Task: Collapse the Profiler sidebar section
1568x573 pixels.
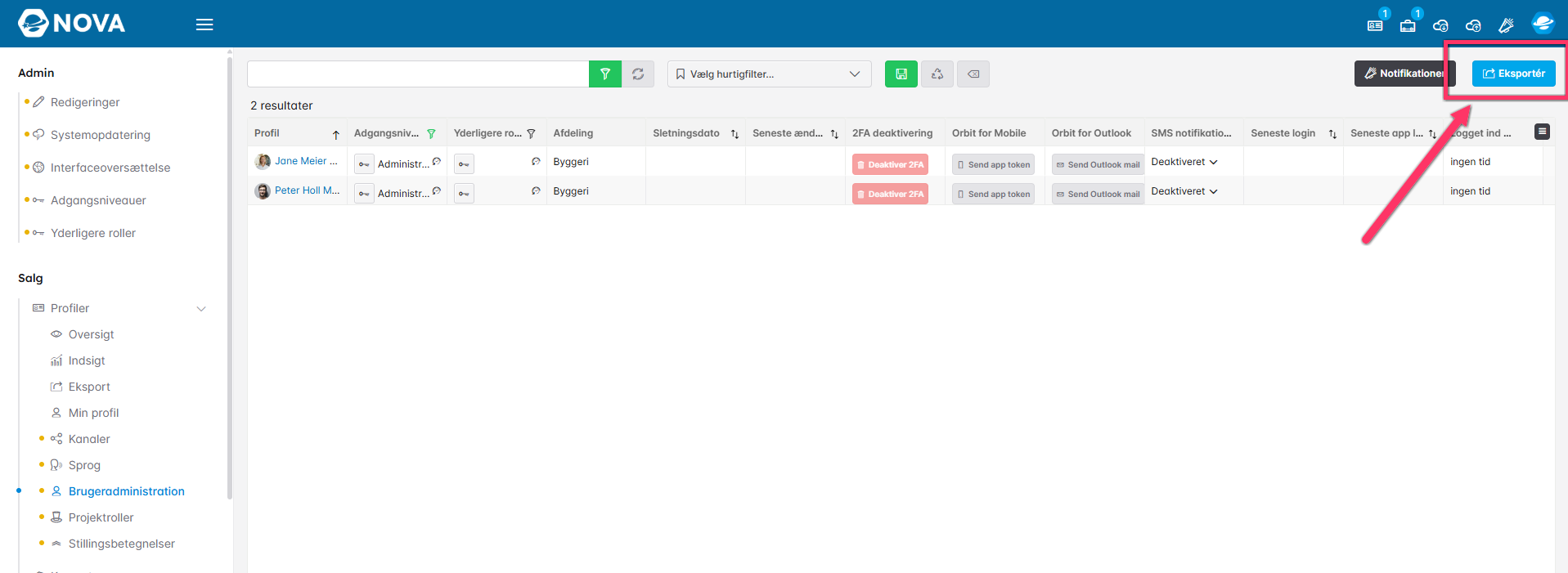Action: point(201,308)
